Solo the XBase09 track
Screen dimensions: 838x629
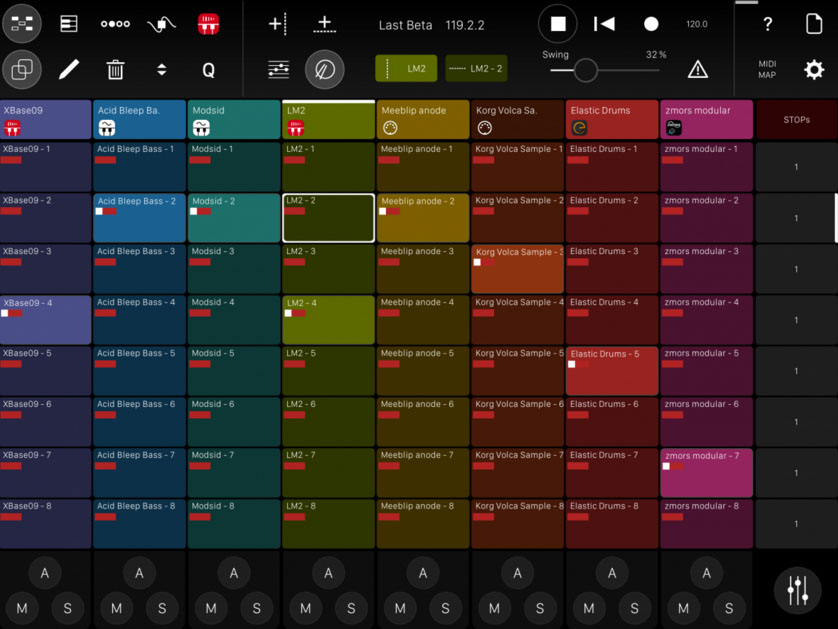click(67, 608)
